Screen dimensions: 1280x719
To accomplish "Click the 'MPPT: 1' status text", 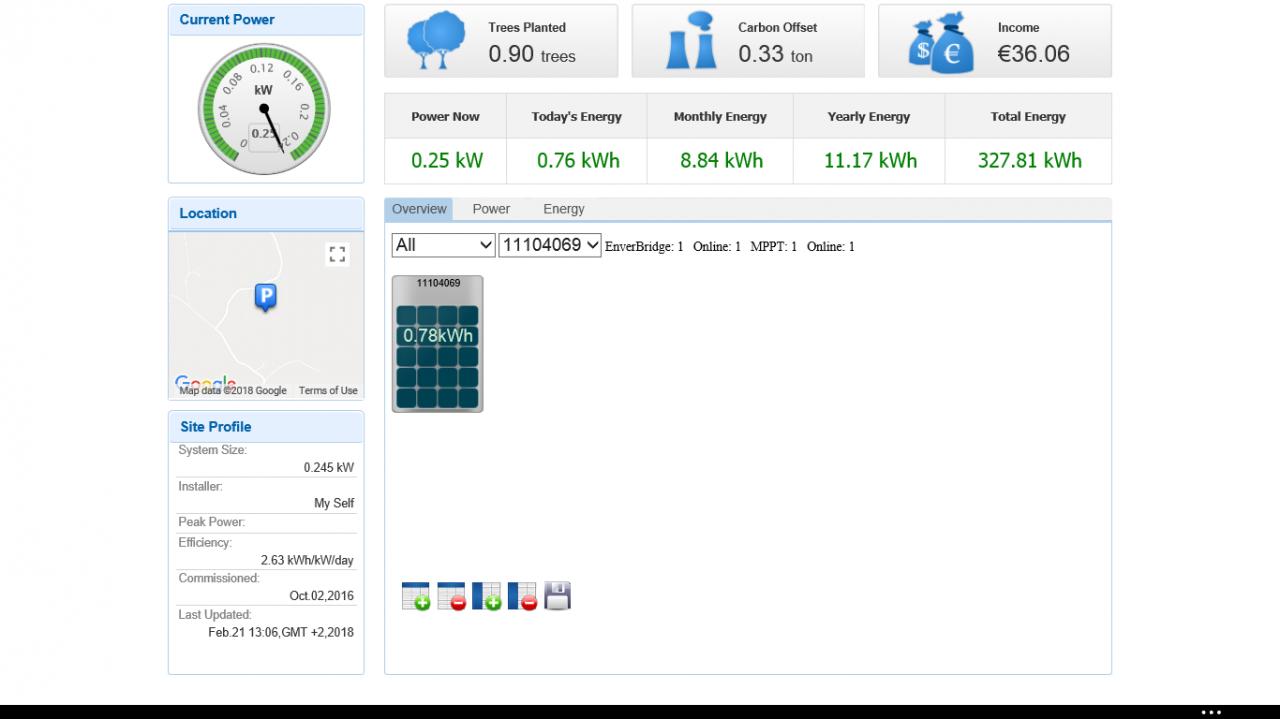I will pos(774,247).
